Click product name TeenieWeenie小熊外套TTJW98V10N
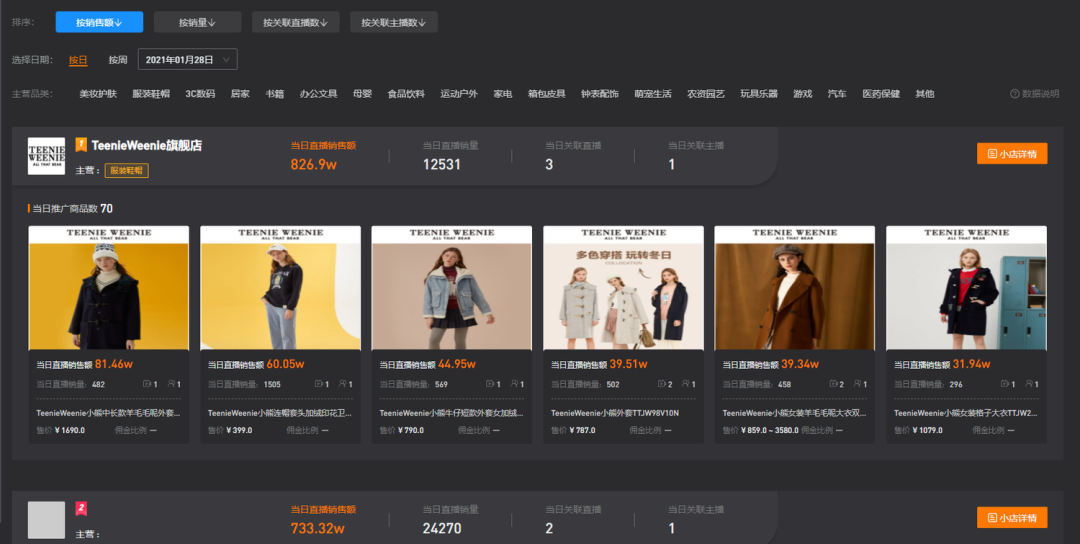The height and width of the screenshot is (544, 1080). tap(615, 413)
